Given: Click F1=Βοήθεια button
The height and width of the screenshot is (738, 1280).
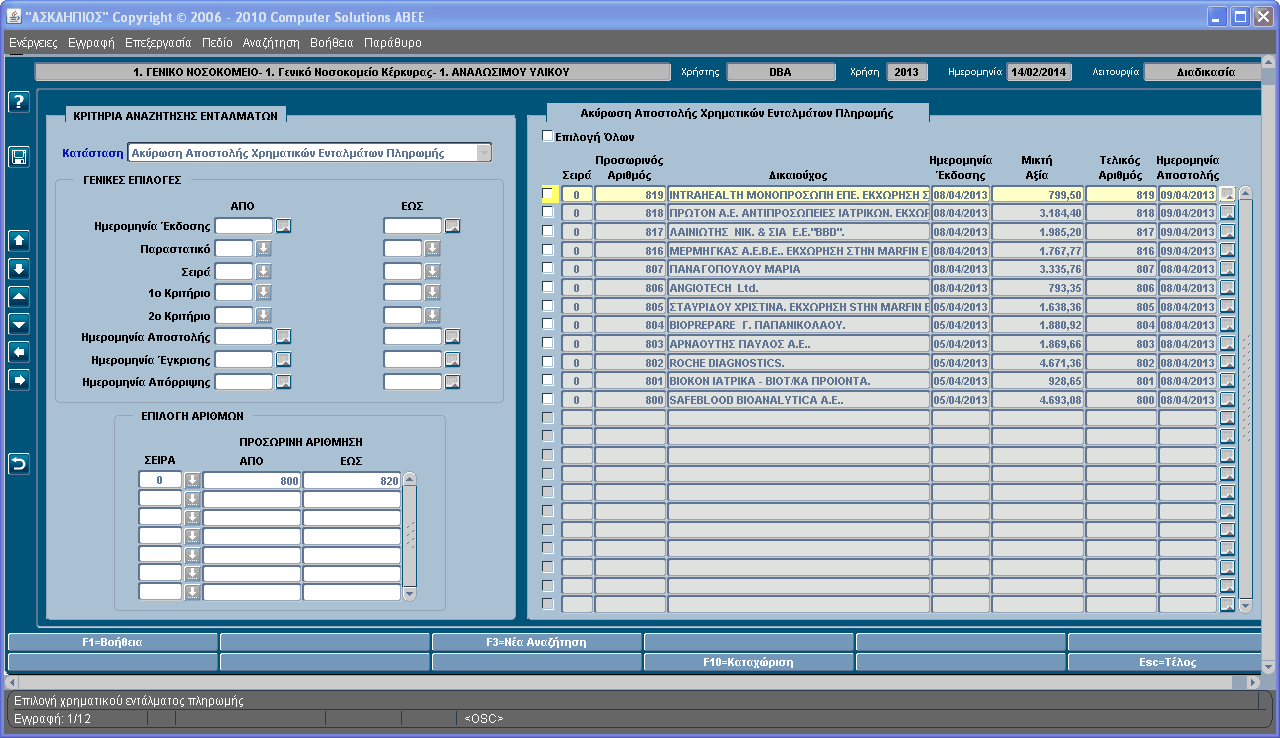Looking at the screenshot, I should [x=112, y=642].
